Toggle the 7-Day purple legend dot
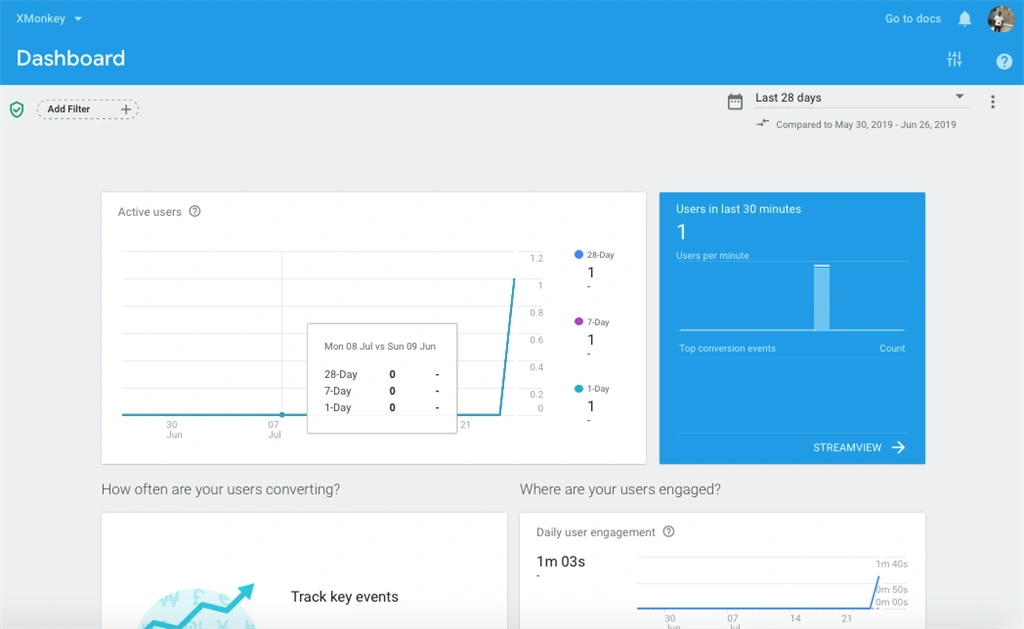 (x=578, y=321)
